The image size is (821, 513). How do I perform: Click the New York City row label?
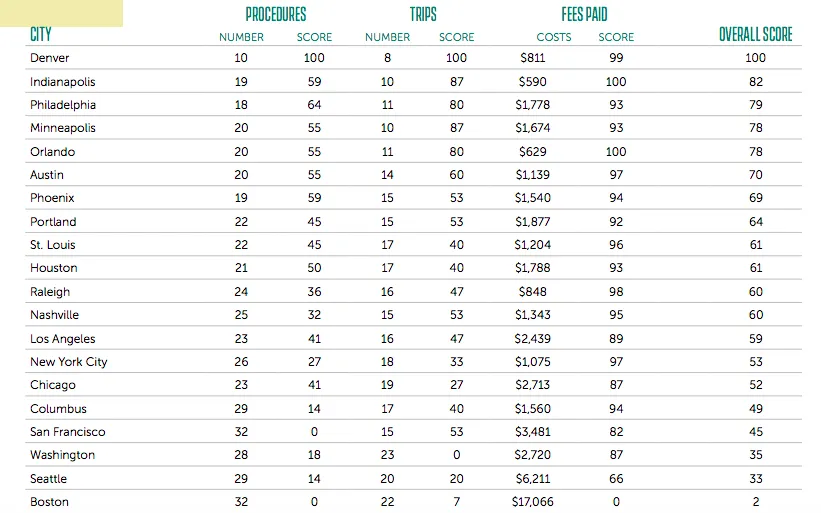(x=68, y=362)
